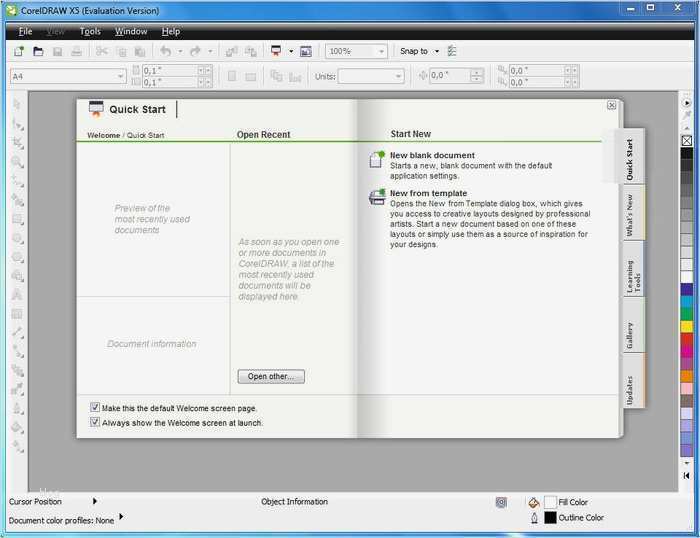Viewport: 700px width, 538px height.
Task: Expand the Document color profiles arrow
Action: coord(121,517)
